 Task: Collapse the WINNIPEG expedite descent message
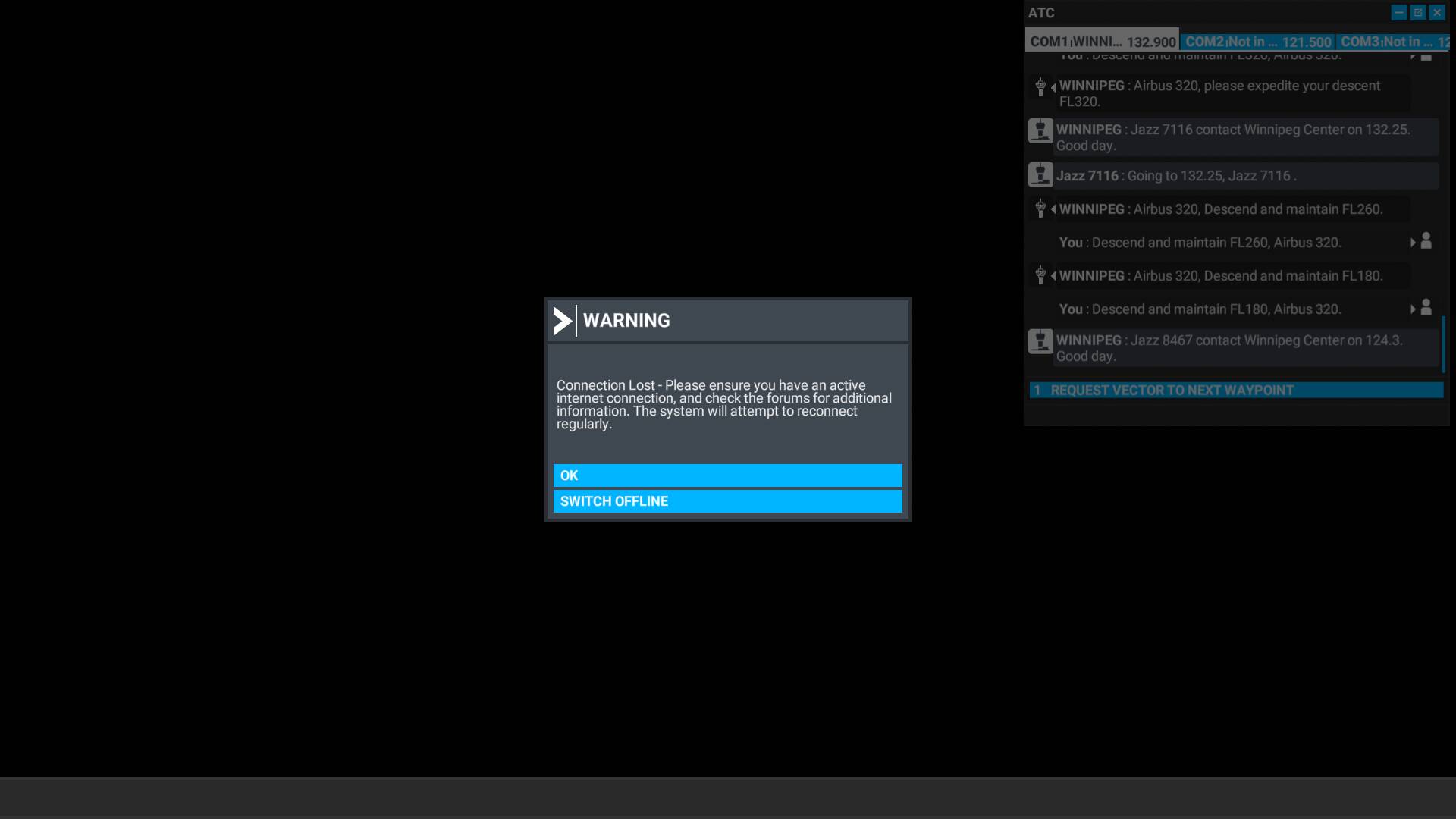1052,88
